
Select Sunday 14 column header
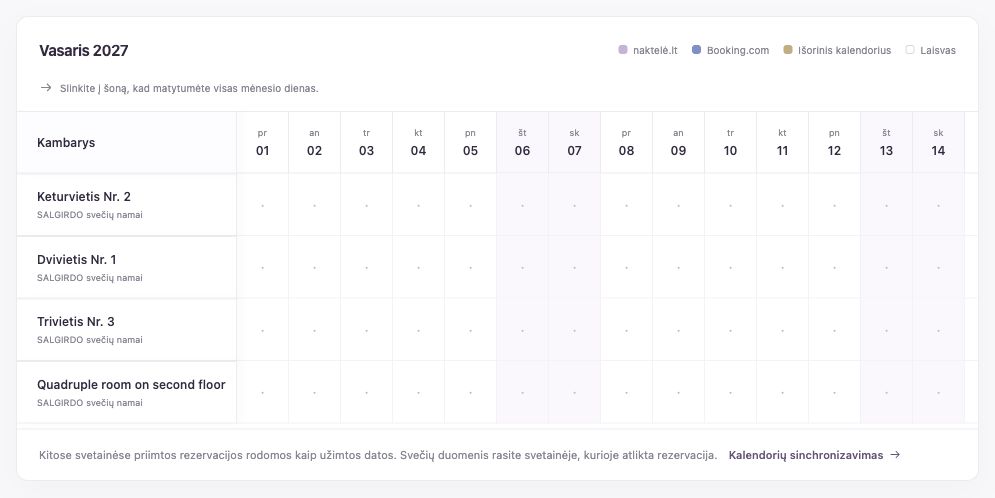click(x=939, y=143)
